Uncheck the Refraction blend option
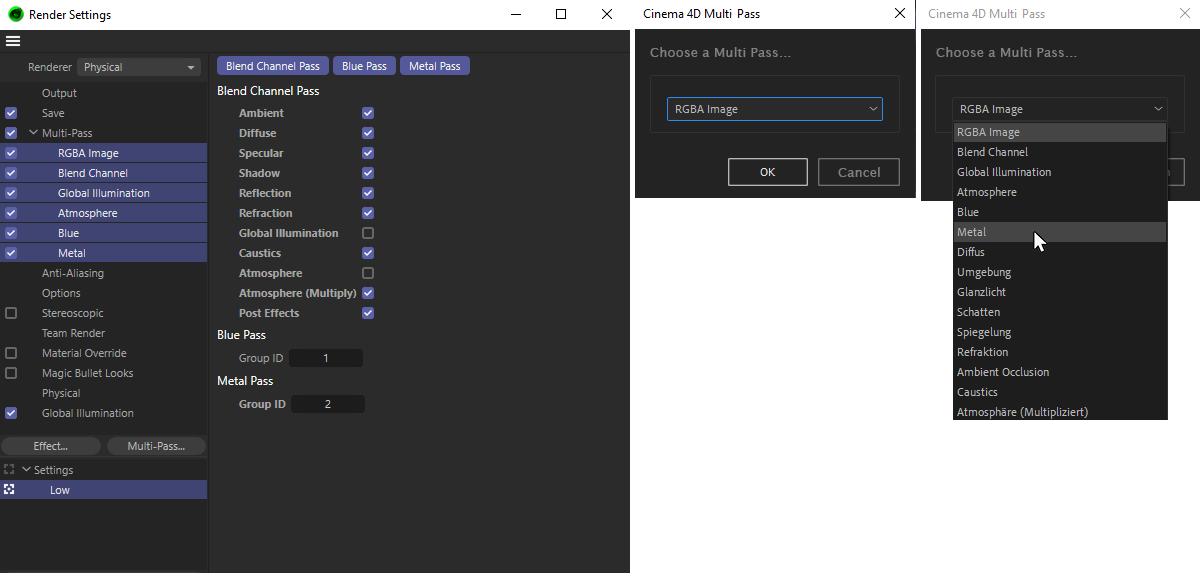Screen dimensions: 1200x573 click(x=368, y=213)
